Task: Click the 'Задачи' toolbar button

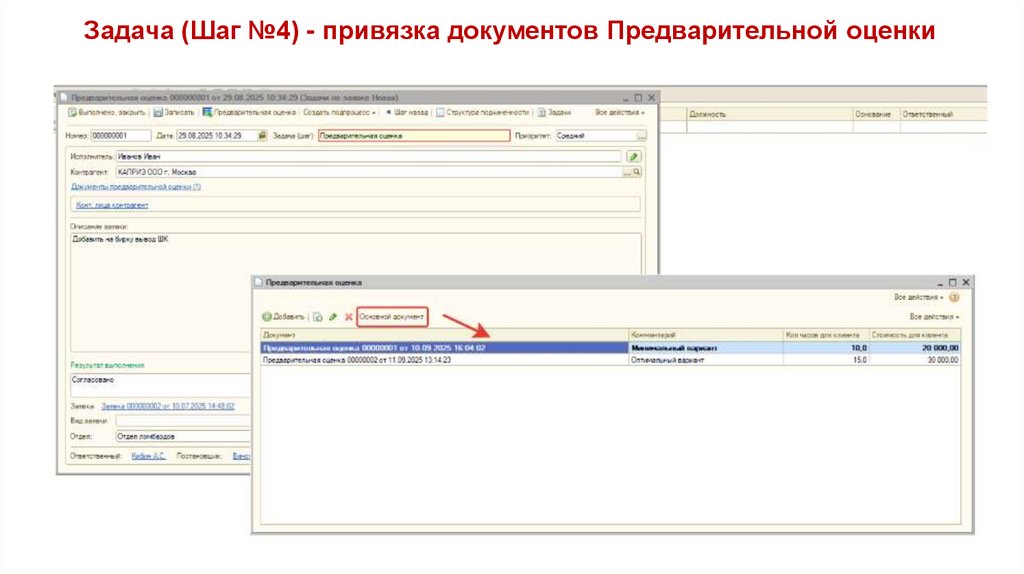Action: (x=554, y=113)
